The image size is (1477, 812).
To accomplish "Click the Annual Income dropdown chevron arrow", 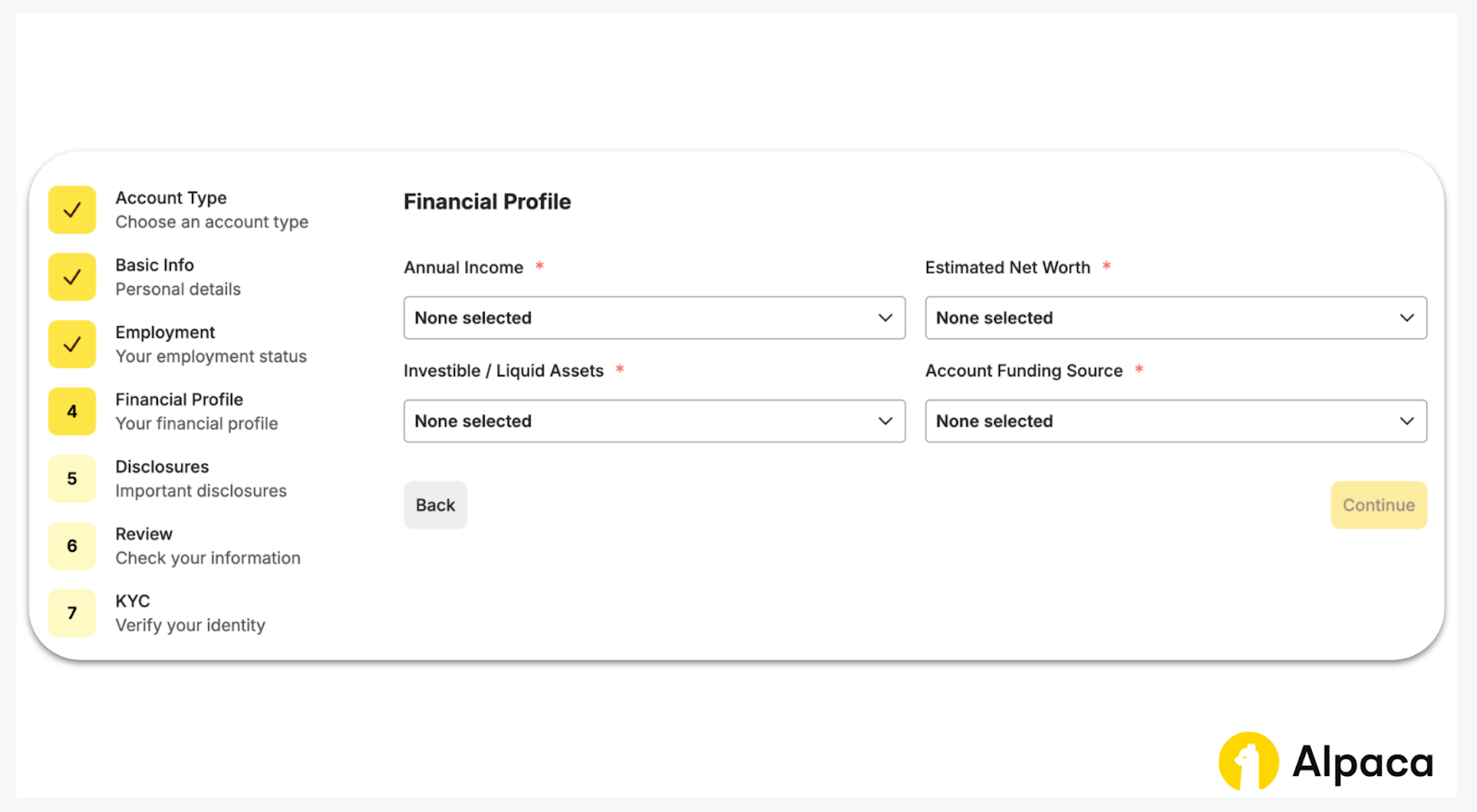I will pyautogui.click(x=885, y=317).
